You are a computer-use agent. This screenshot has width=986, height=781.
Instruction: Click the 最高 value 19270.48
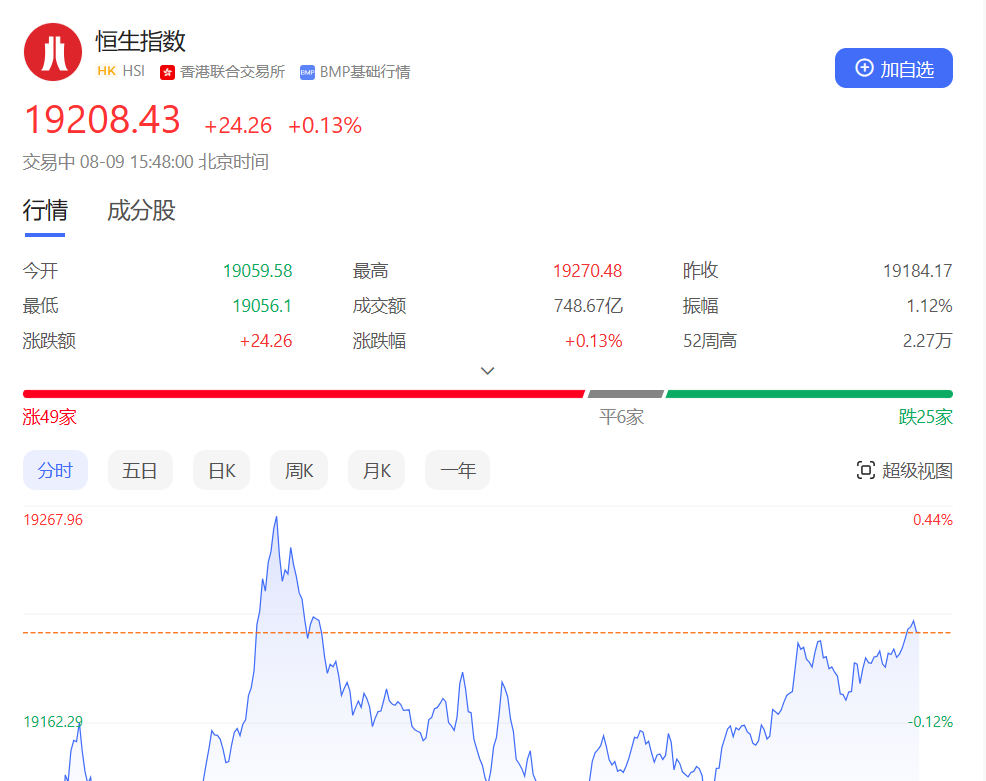click(587, 271)
